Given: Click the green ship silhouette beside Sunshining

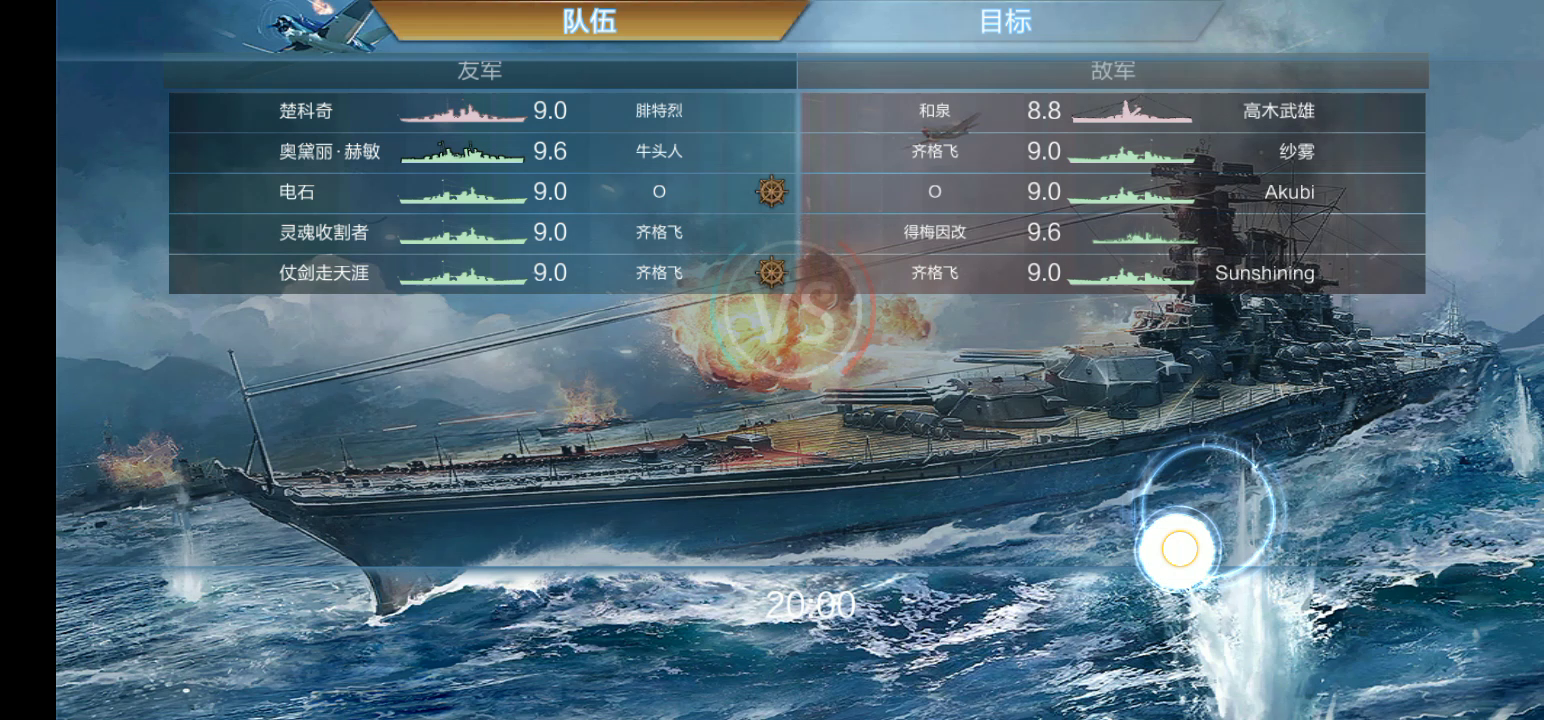Looking at the screenshot, I should pyautogui.click(x=1132, y=273).
